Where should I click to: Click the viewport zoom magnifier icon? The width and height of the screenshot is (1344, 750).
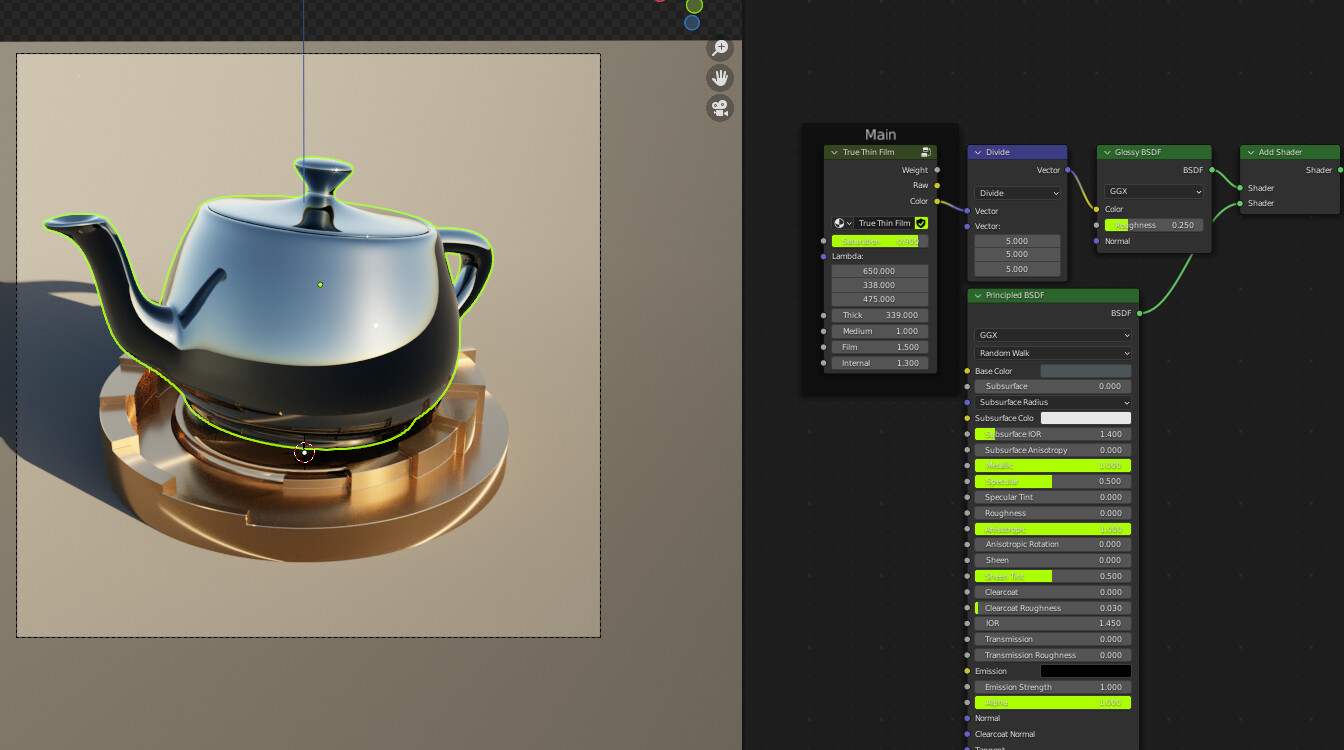[x=720, y=47]
